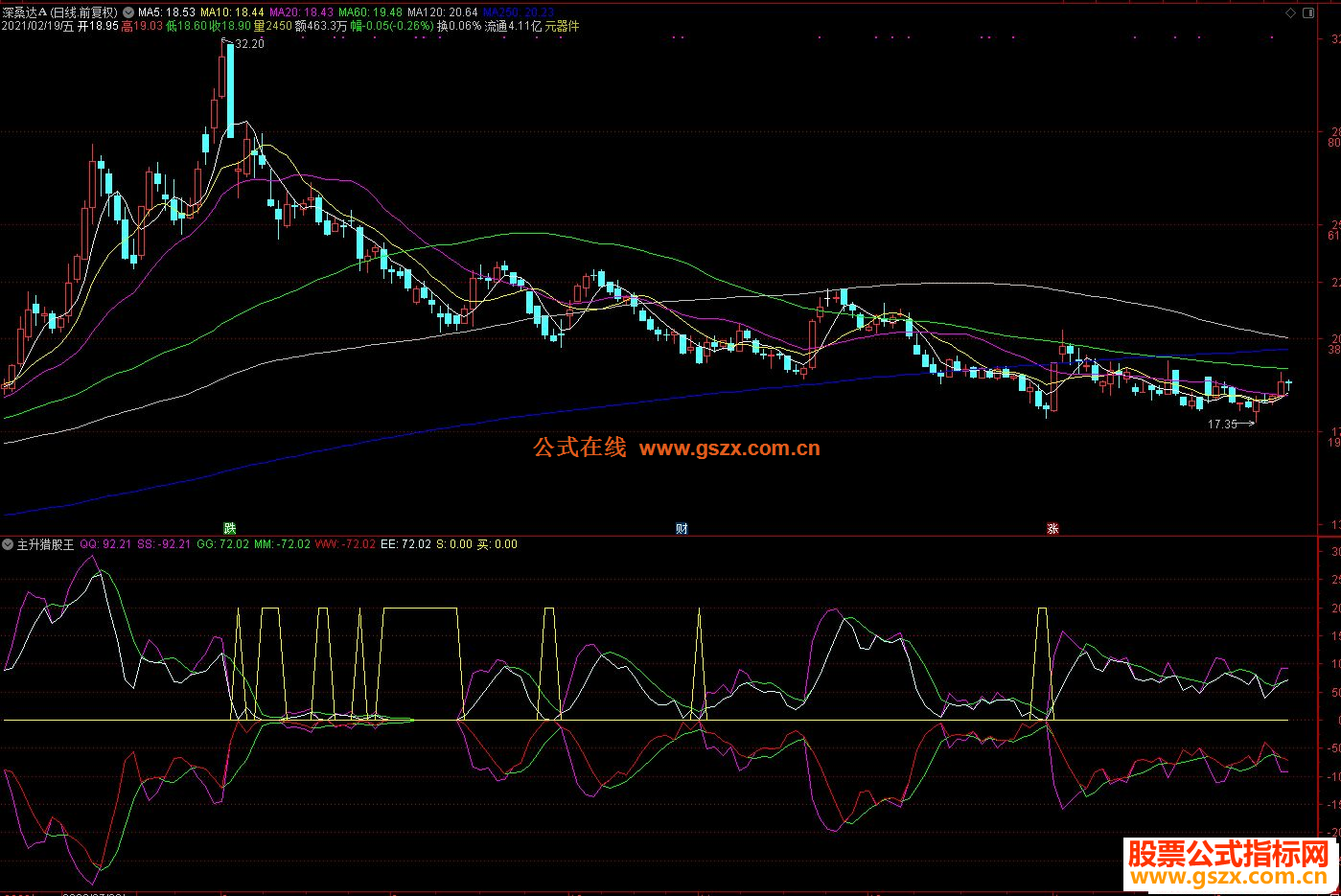
Task: Select the QQ: 92.21 indicator value
Action: [105, 544]
